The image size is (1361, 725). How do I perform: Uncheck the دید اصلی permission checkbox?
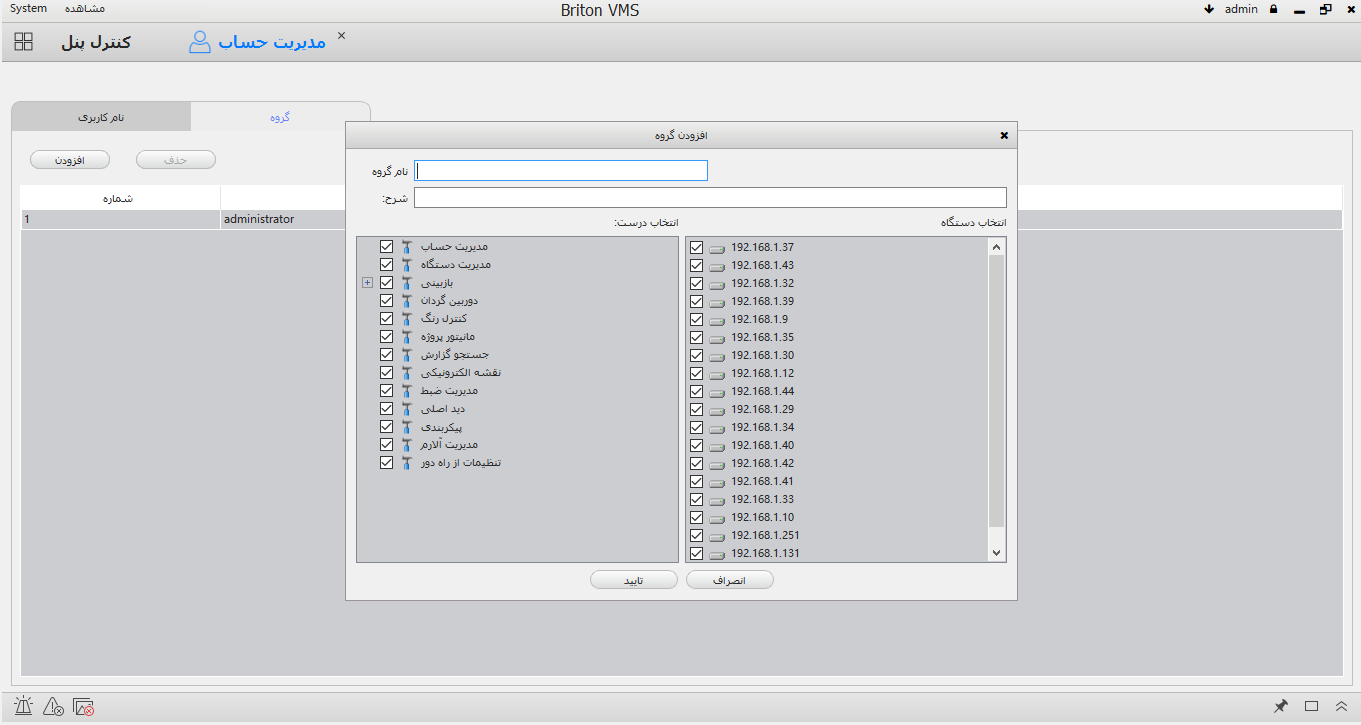click(x=387, y=408)
